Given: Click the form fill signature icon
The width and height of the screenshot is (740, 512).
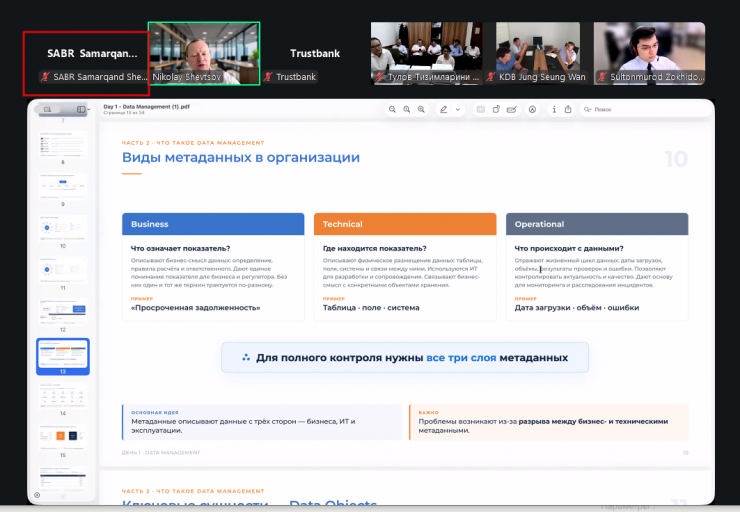Looking at the screenshot, I should tap(512, 109).
